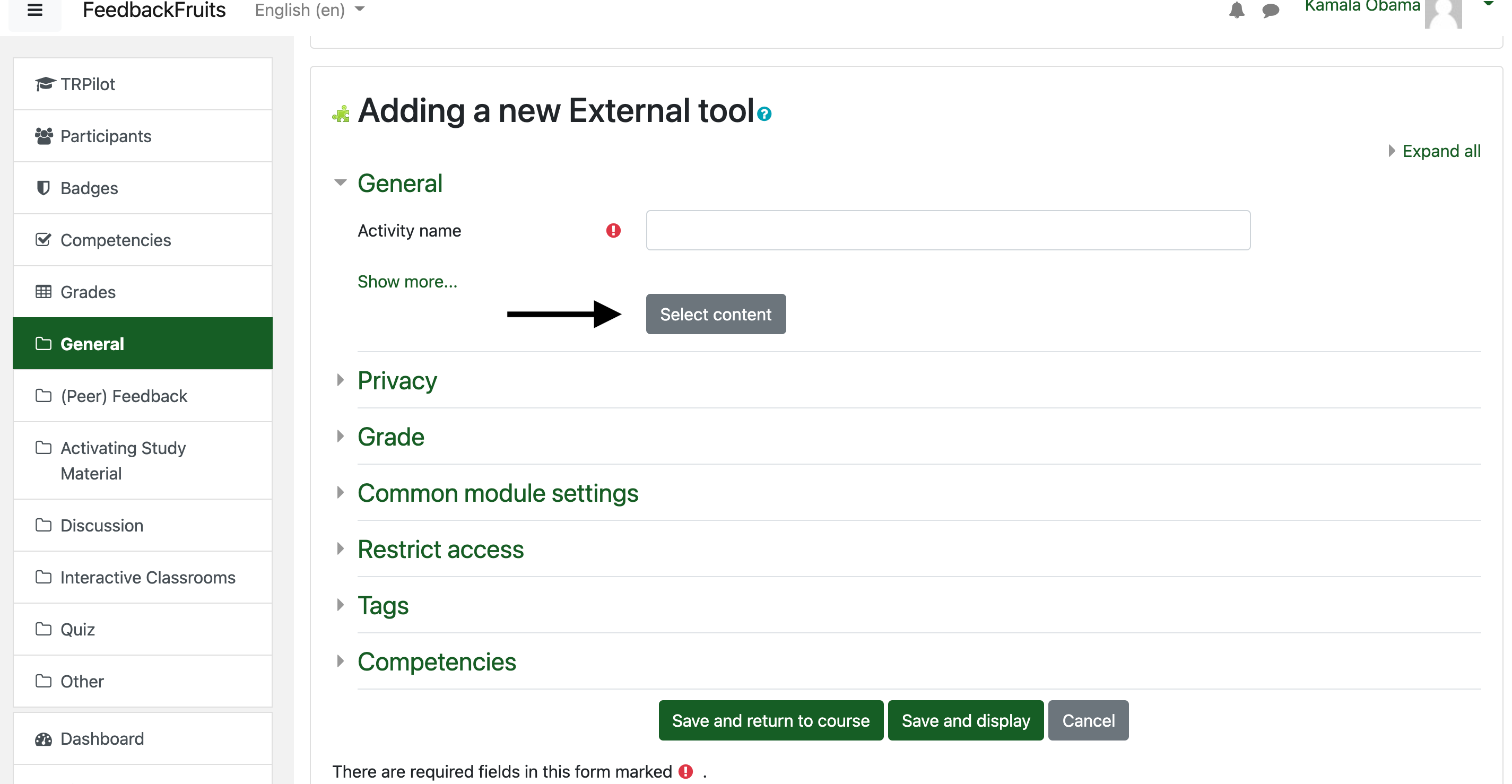Open Badges in the sidebar
The image size is (1512, 784).
click(89, 188)
